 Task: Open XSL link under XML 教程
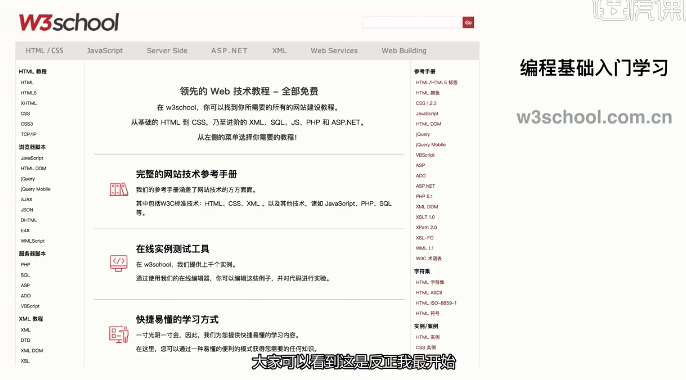point(25,361)
